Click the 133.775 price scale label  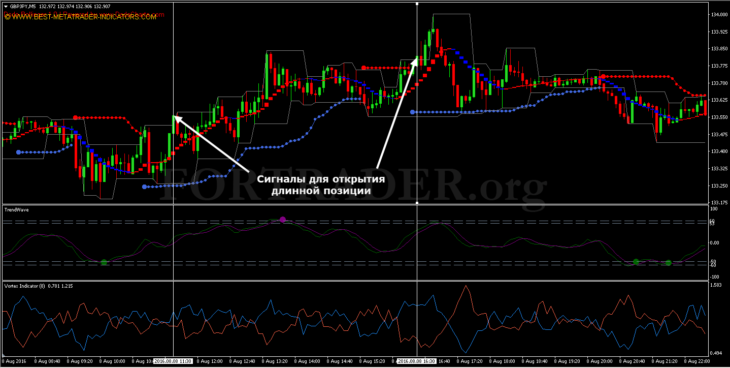pyautogui.click(x=718, y=66)
